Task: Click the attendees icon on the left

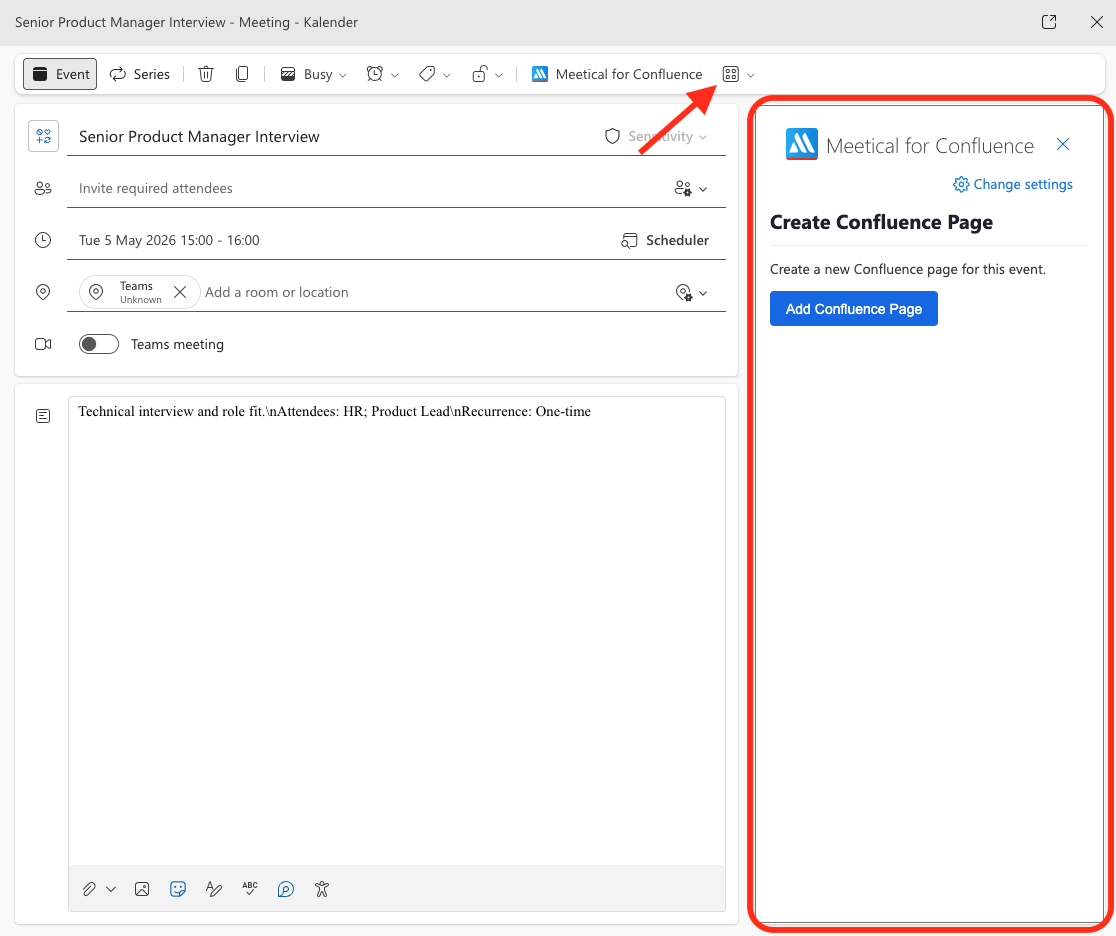Action: 43,189
